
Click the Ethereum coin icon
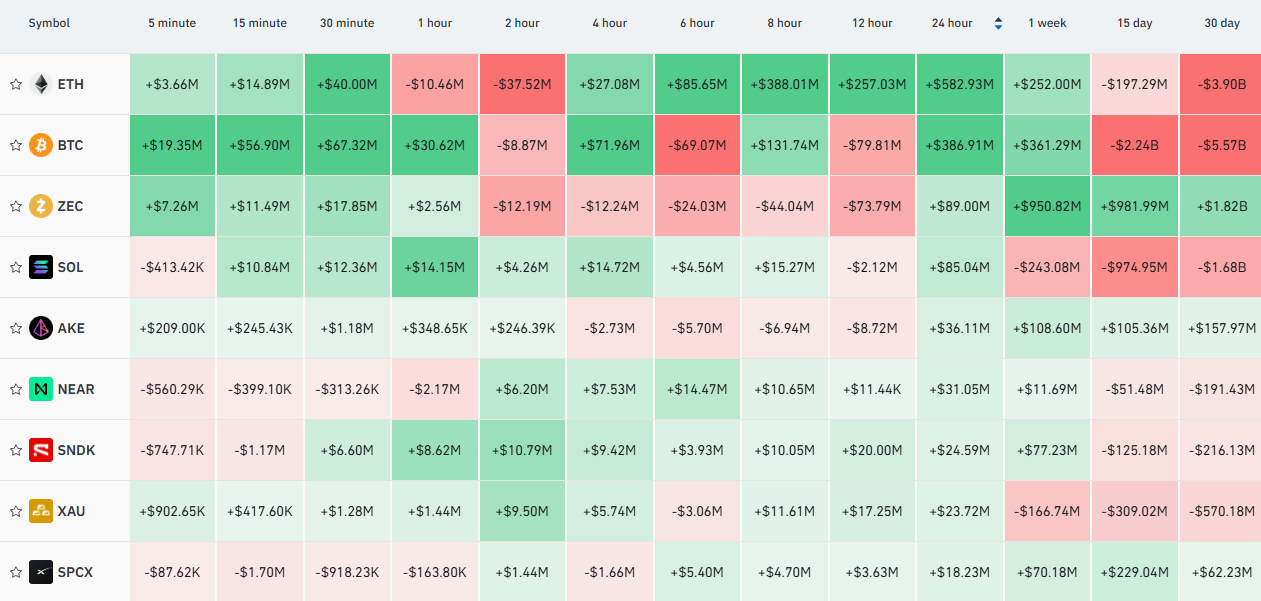(x=41, y=85)
